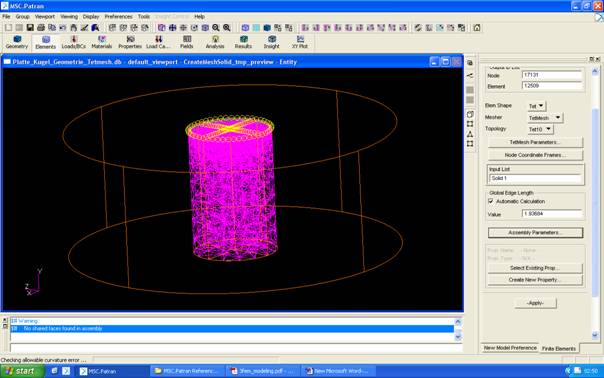Click the top icon in viewport side toolbar
Viewport: 604px width, 378px height.
pos(470,63)
